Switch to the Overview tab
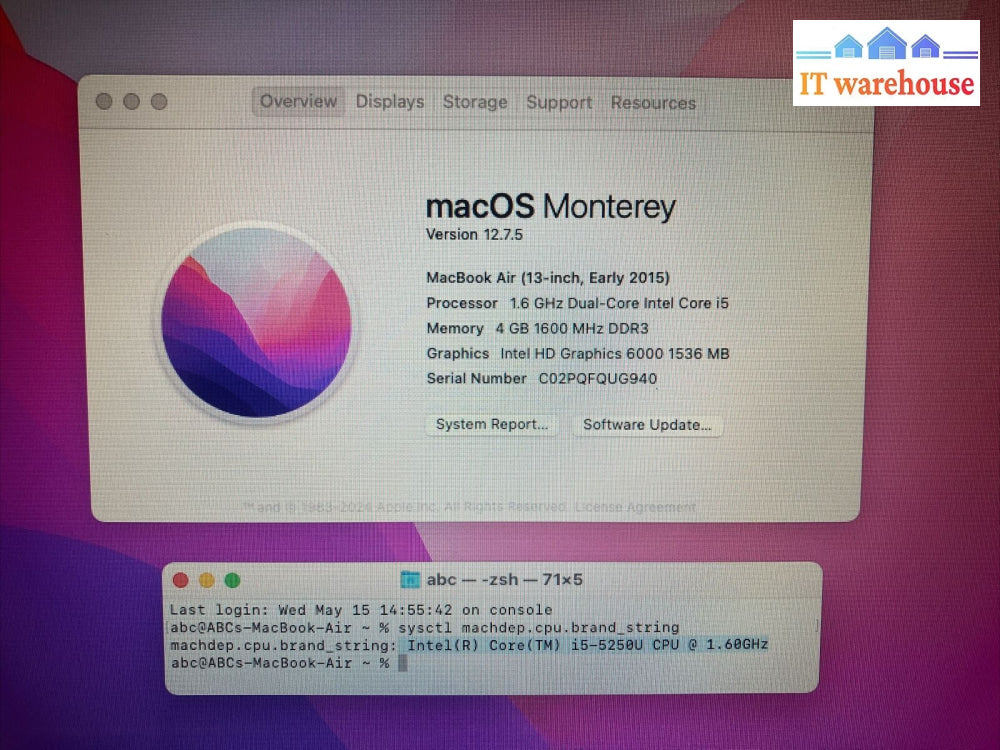 pos(298,101)
